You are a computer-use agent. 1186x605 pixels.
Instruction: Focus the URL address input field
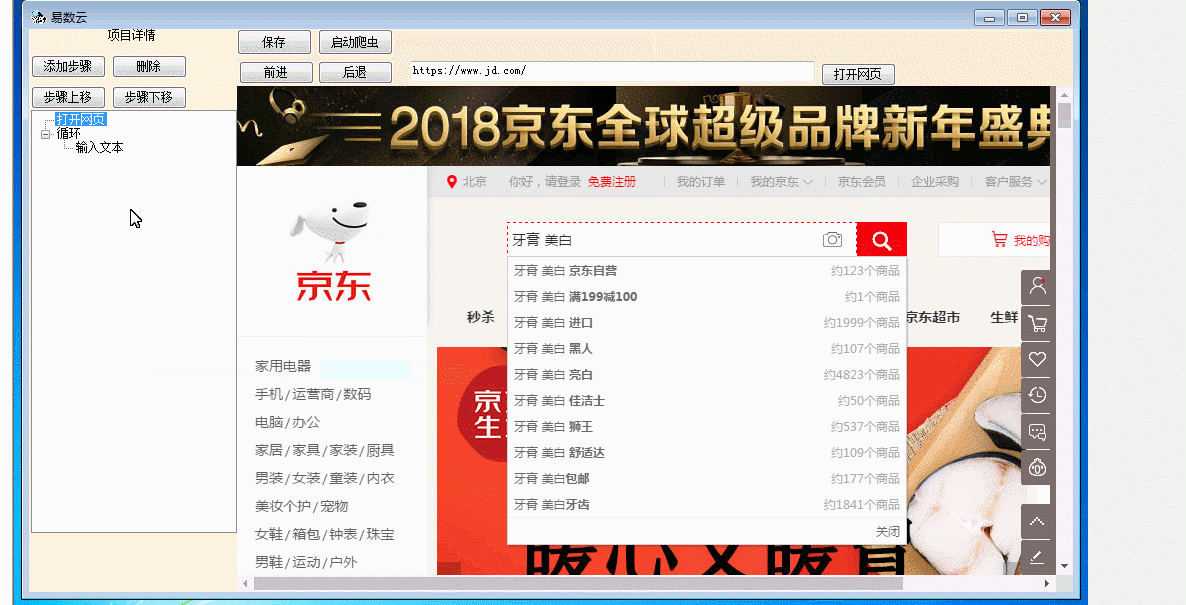click(x=612, y=72)
